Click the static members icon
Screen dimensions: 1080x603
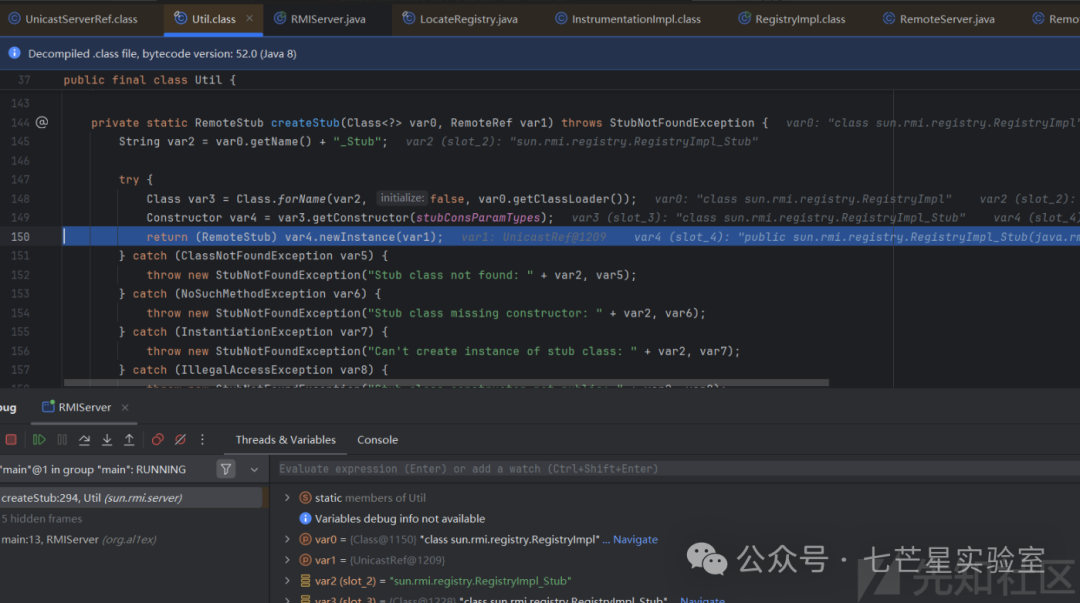pyautogui.click(x=305, y=498)
